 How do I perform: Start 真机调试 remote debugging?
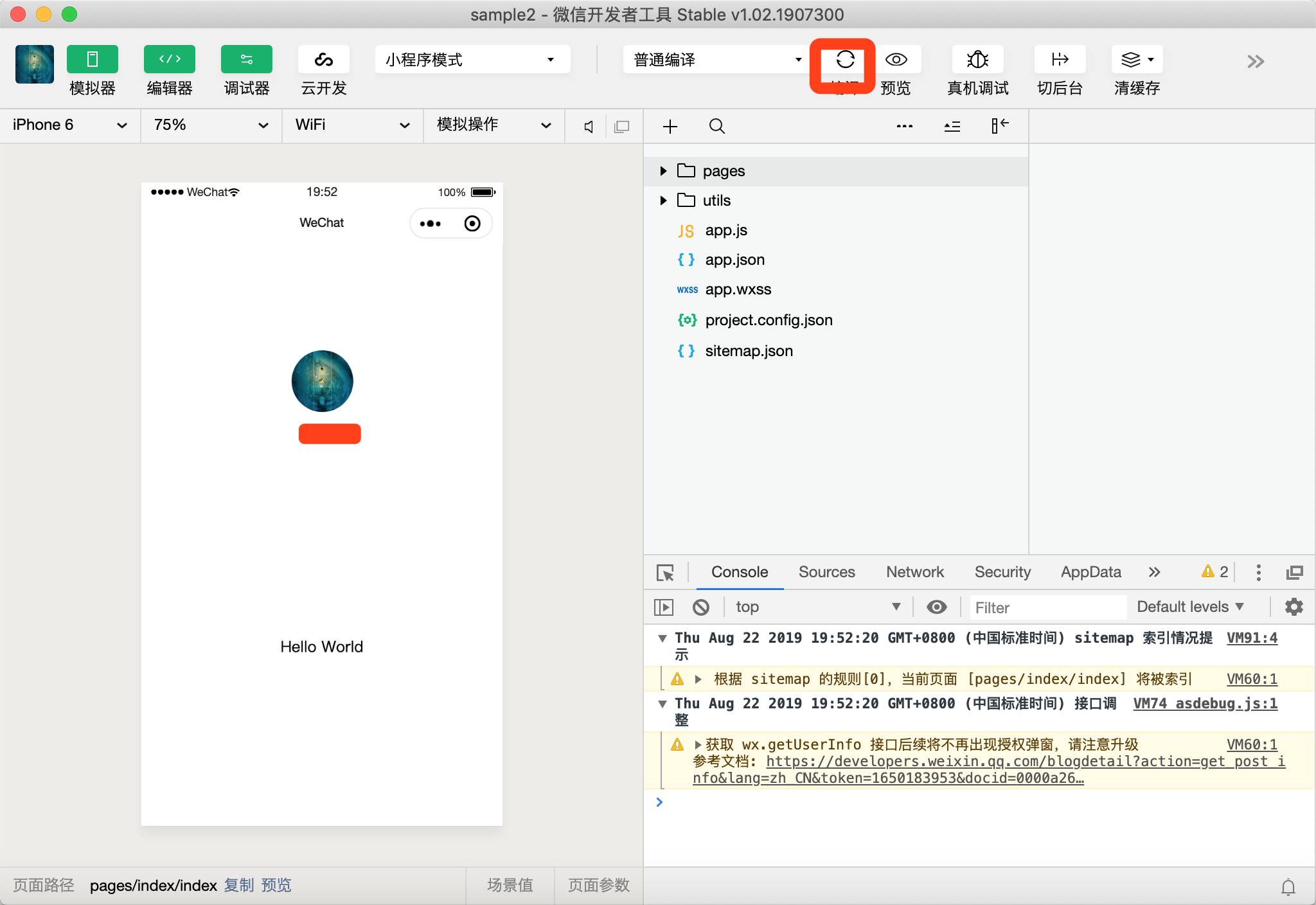point(977,60)
